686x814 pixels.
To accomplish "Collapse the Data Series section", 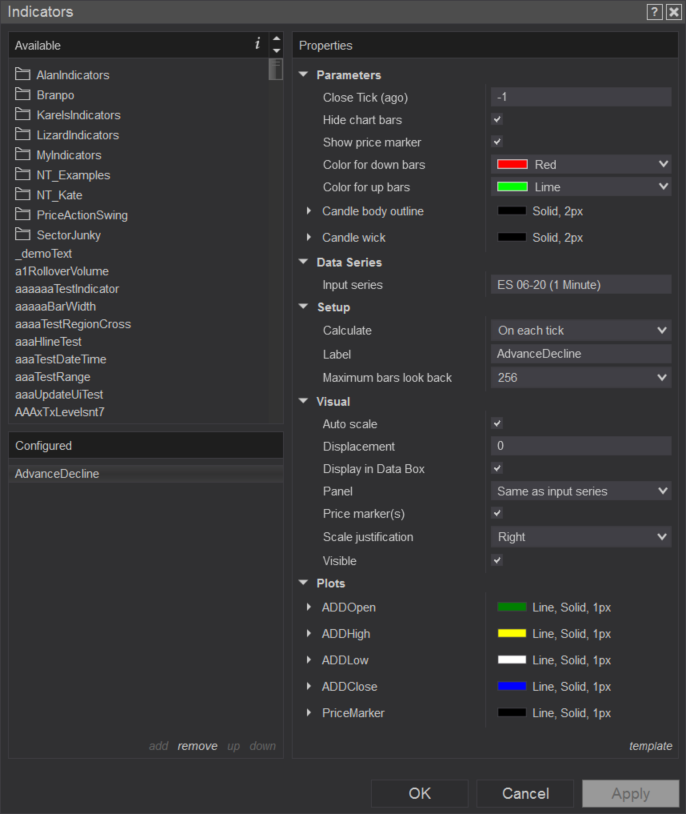I will [304, 262].
